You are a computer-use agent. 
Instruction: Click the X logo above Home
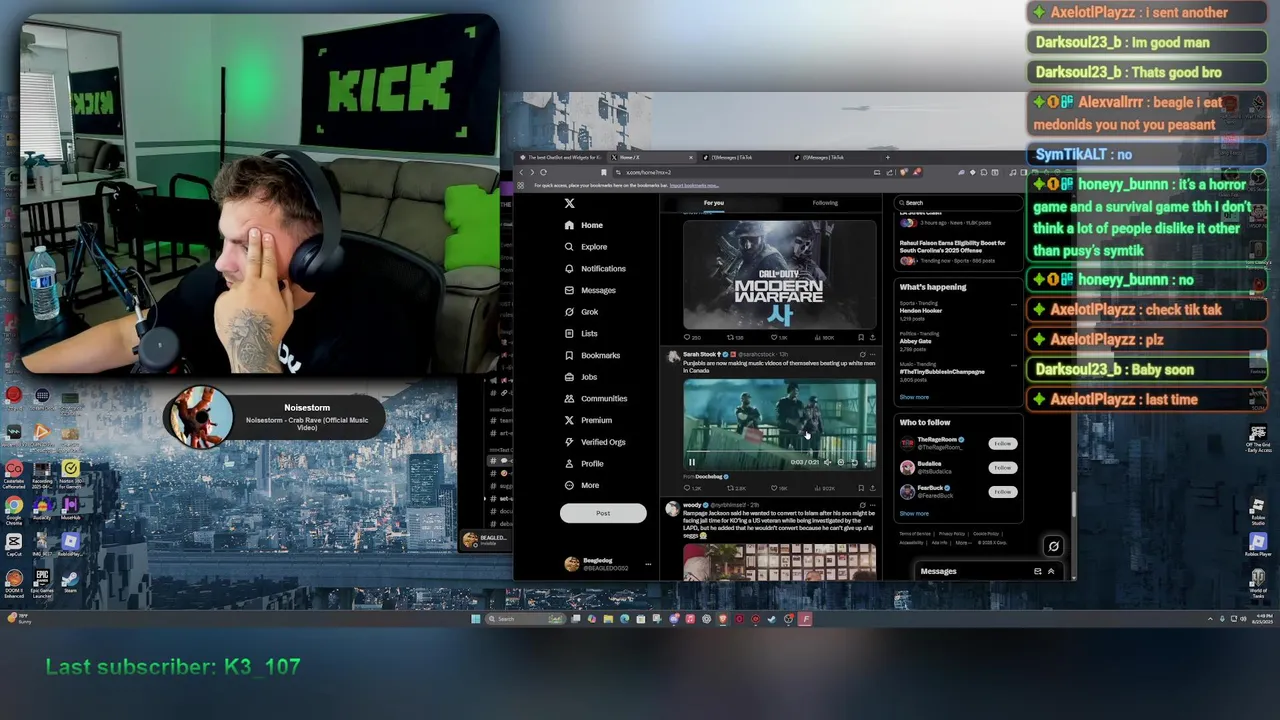point(569,203)
